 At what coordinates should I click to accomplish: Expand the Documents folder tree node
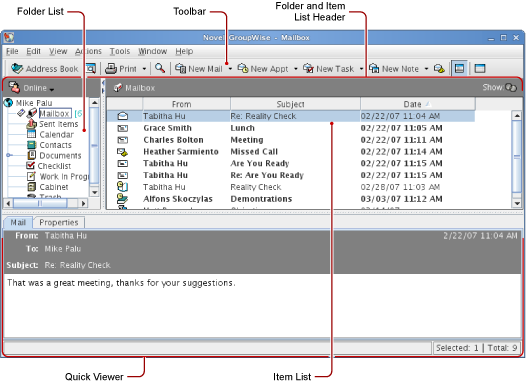9,155
